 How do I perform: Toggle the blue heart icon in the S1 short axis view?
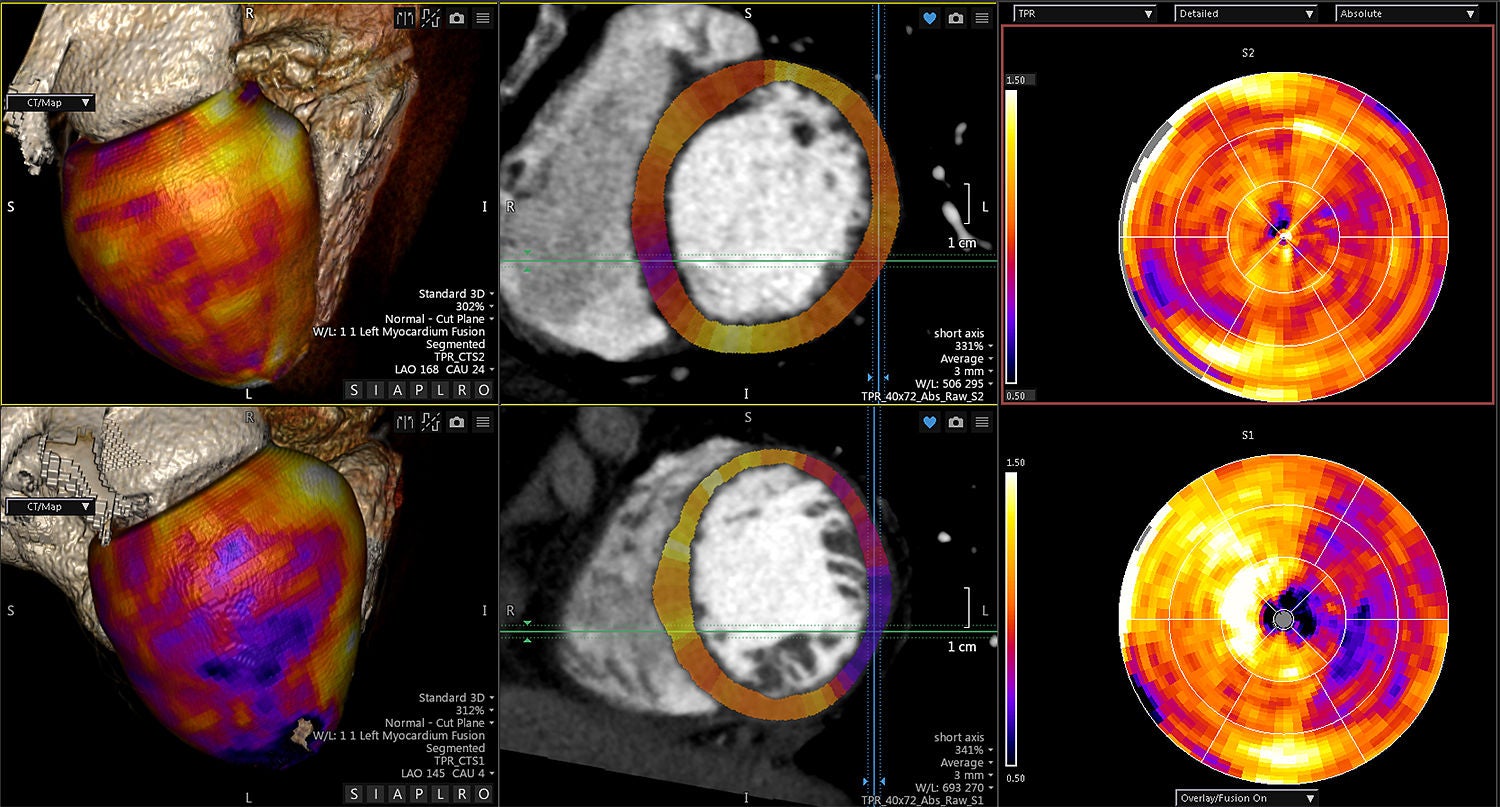(x=930, y=422)
